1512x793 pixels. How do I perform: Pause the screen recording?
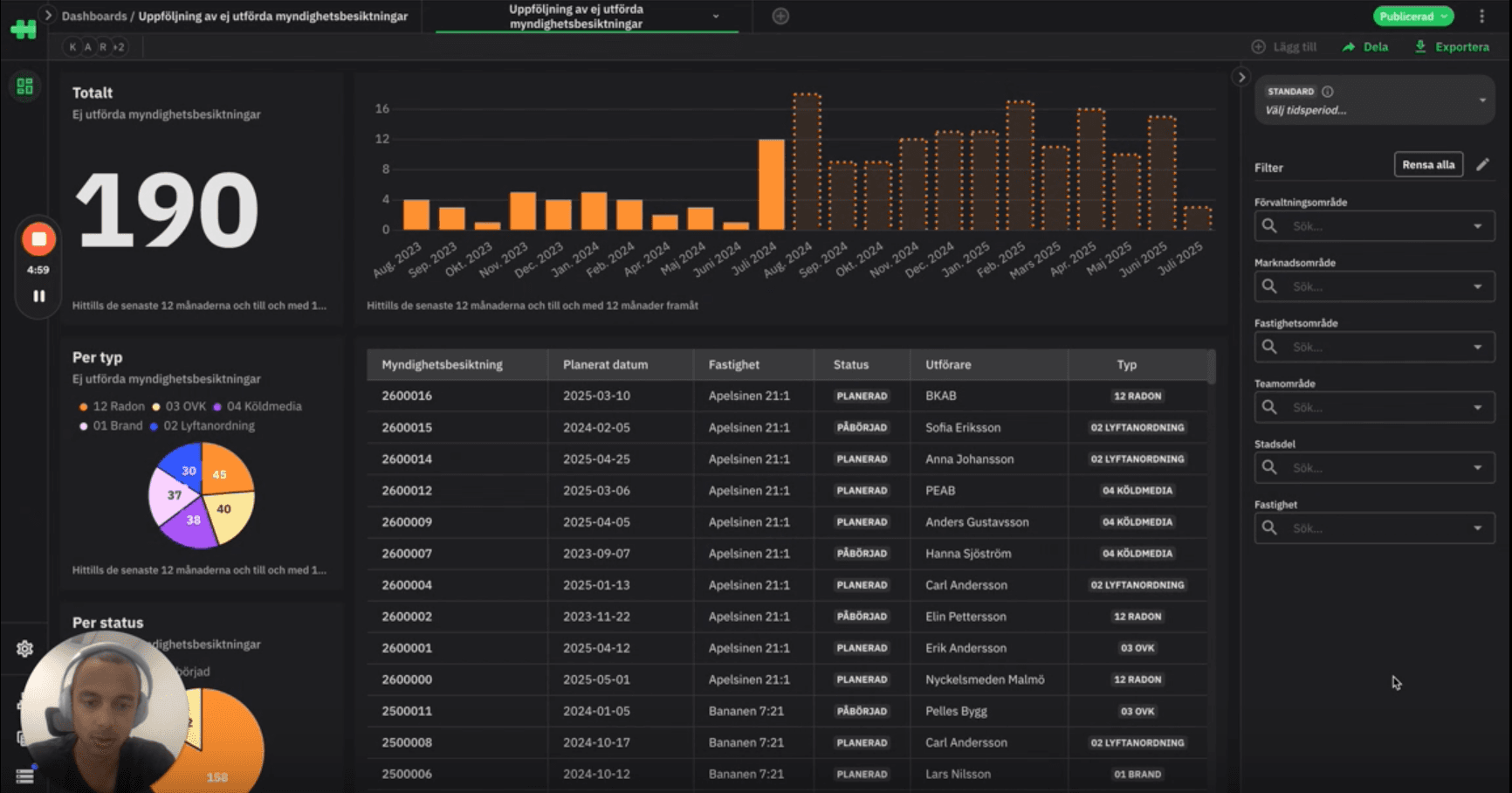tap(38, 296)
